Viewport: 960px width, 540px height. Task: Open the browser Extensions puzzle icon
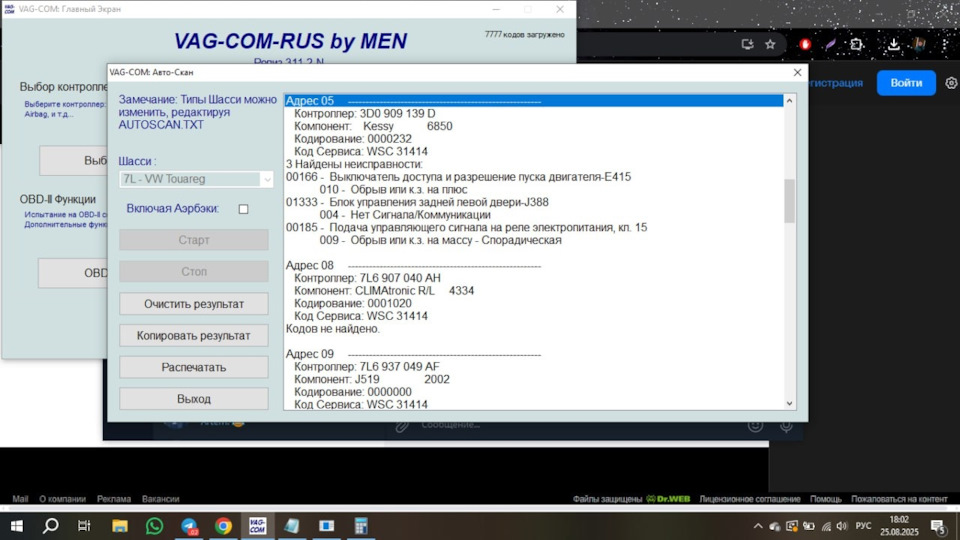857,44
